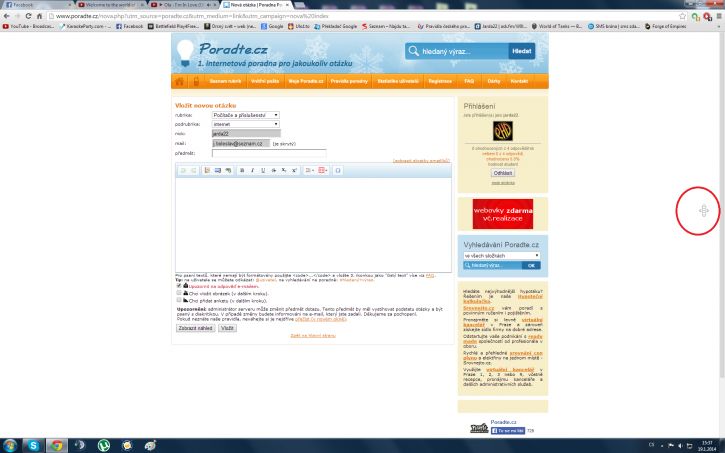Viewport: 725px width, 453px height.
Task: Open Chrome menu icon at toolbar end
Action: [719, 16]
